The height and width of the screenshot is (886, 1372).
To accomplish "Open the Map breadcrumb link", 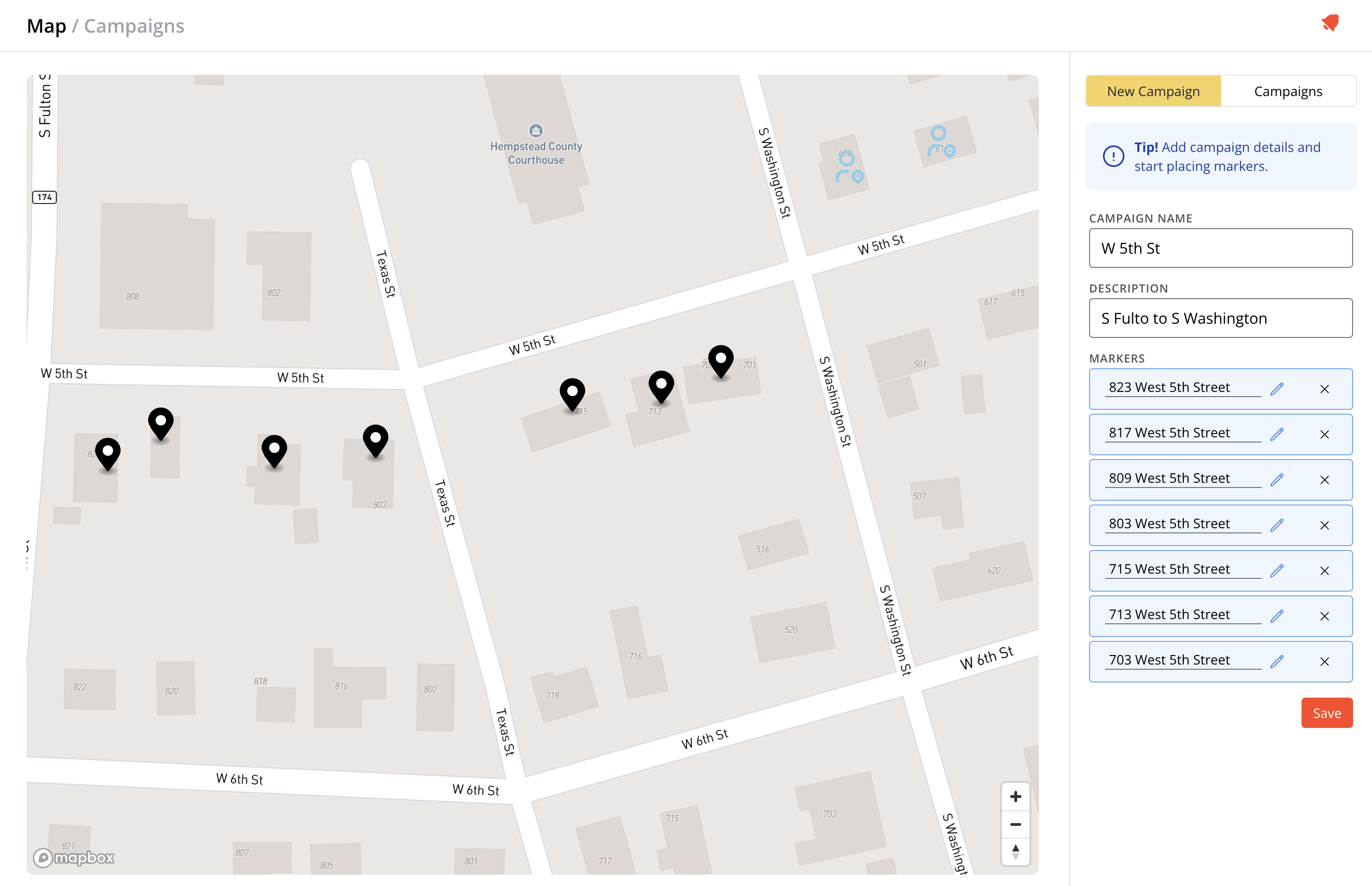I will click(46, 26).
